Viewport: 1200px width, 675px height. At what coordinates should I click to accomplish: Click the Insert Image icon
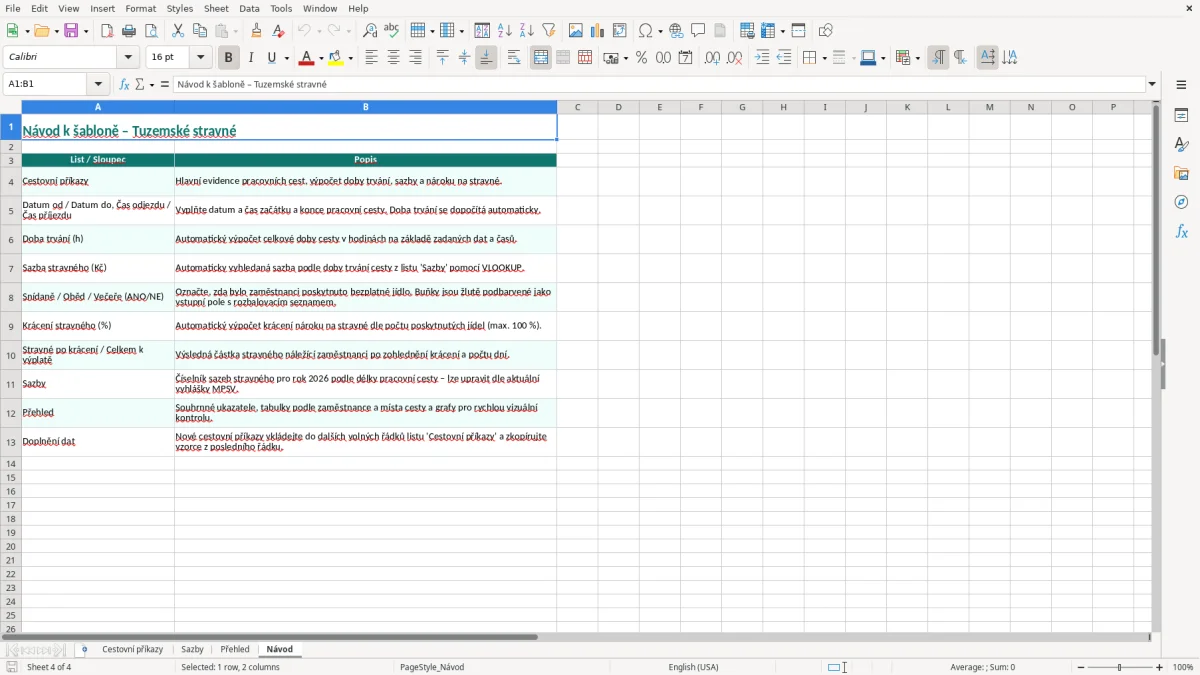[x=576, y=31]
